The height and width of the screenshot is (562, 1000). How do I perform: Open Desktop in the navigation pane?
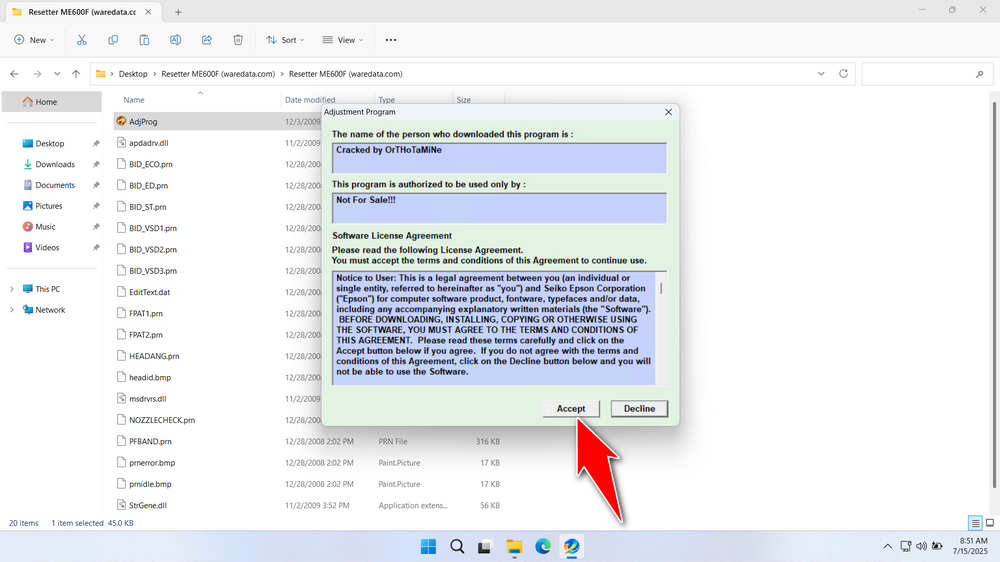click(50, 144)
